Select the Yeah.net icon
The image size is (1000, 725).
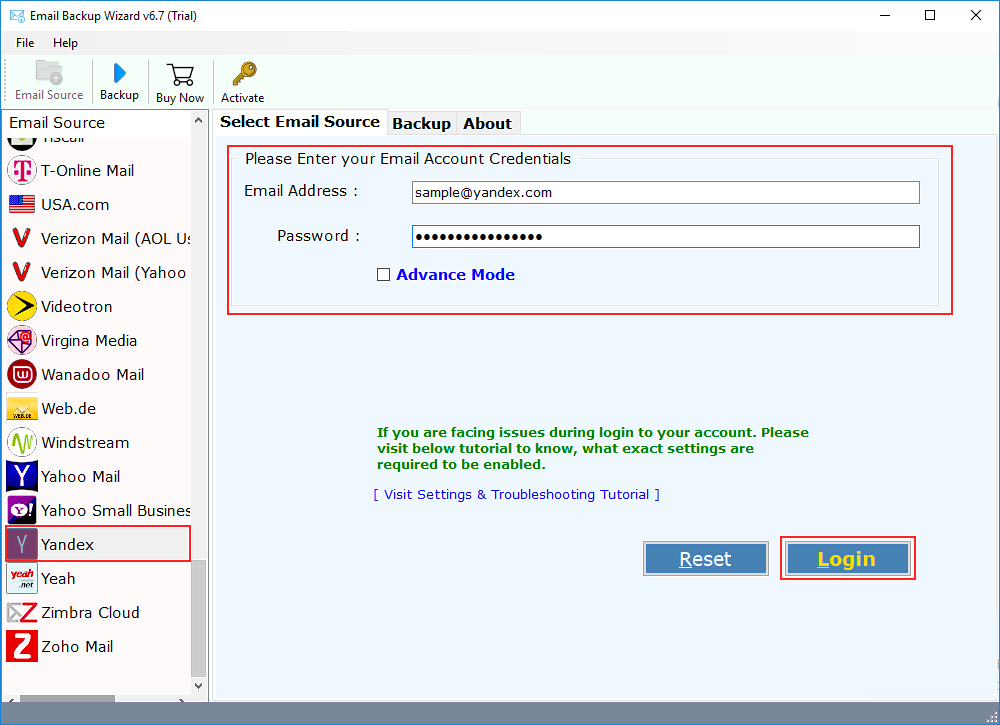tap(22, 578)
